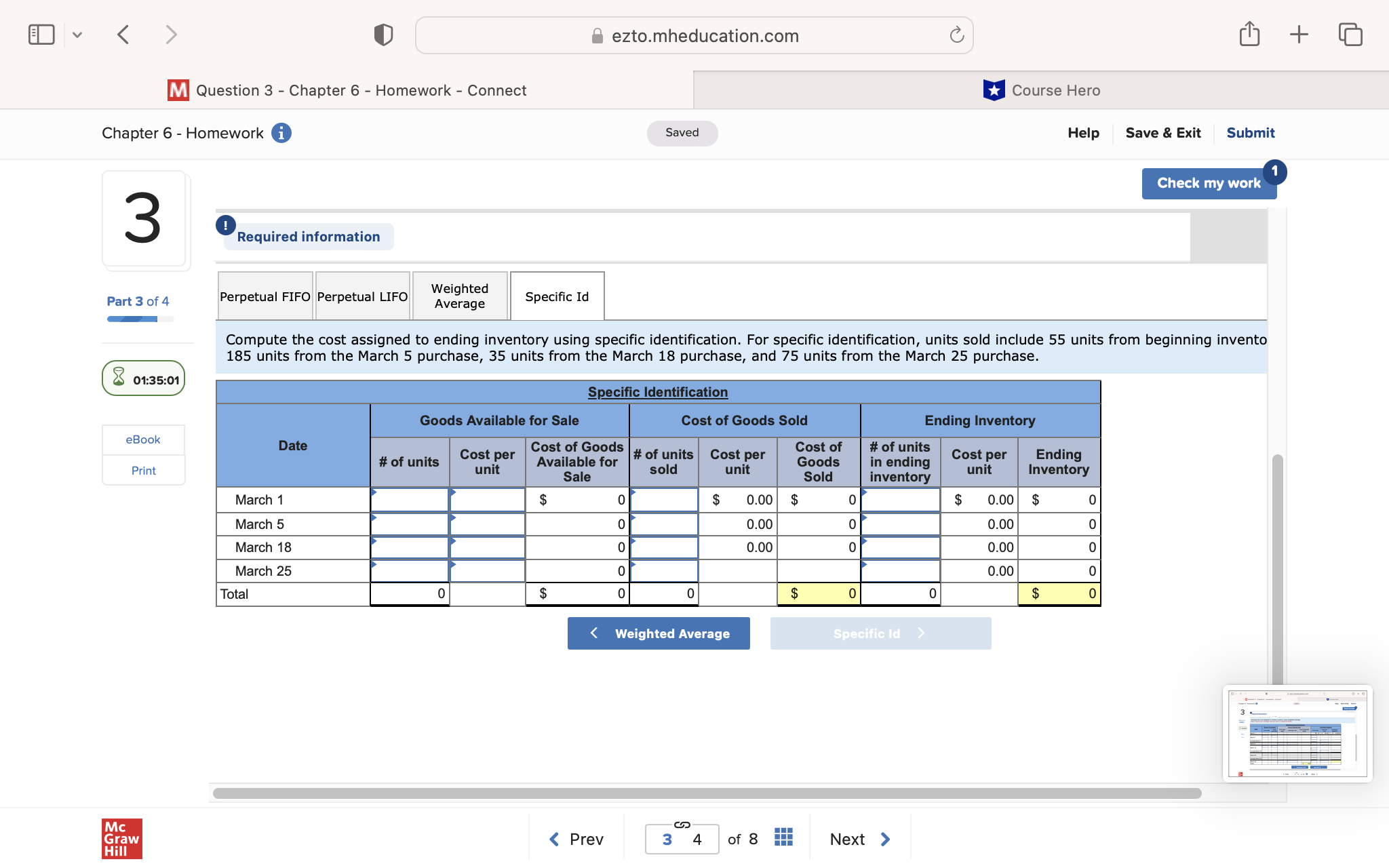
Task: Click the Check my work button
Action: 1209,183
